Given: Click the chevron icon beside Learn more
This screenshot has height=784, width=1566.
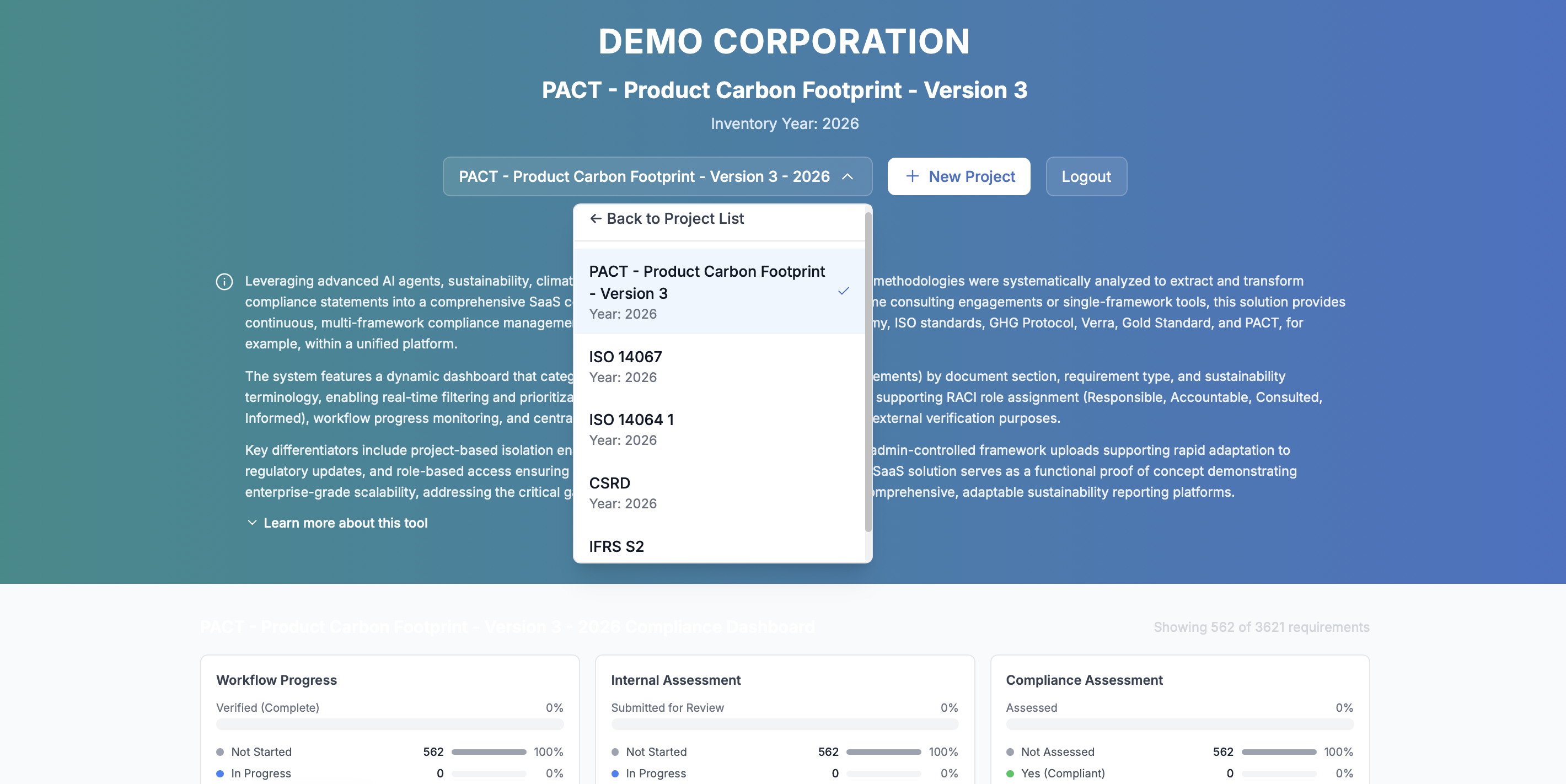Looking at the screenshot, I should [253, 523].
